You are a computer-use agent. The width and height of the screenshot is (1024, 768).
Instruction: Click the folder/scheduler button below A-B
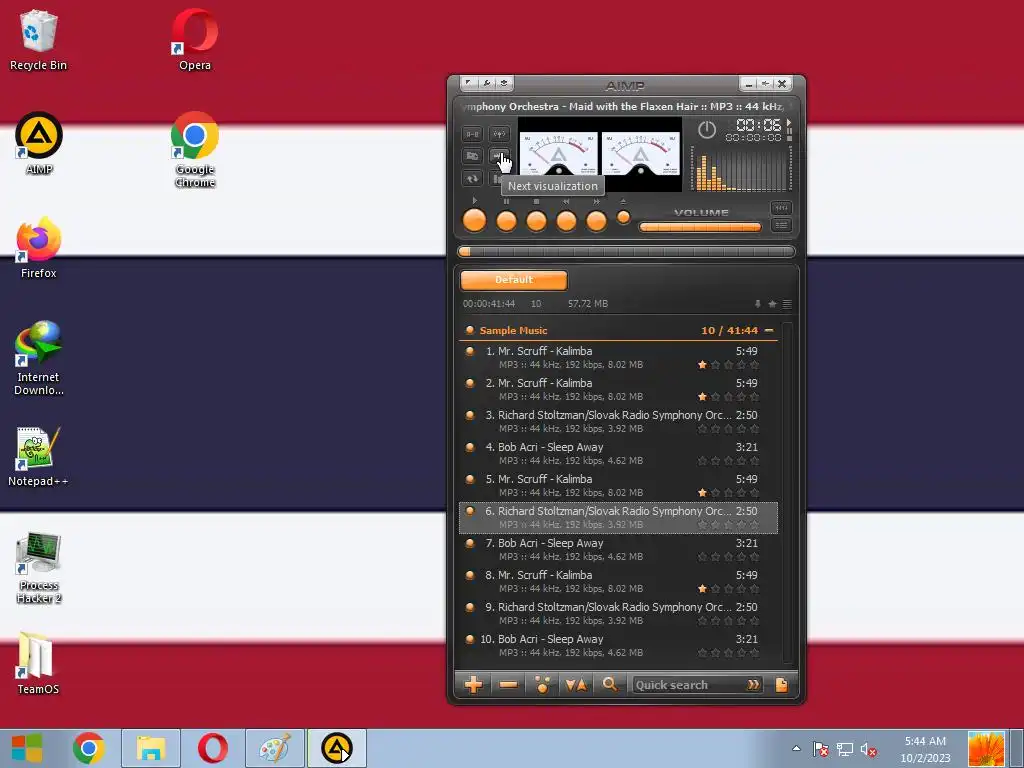tap(472, 156)
